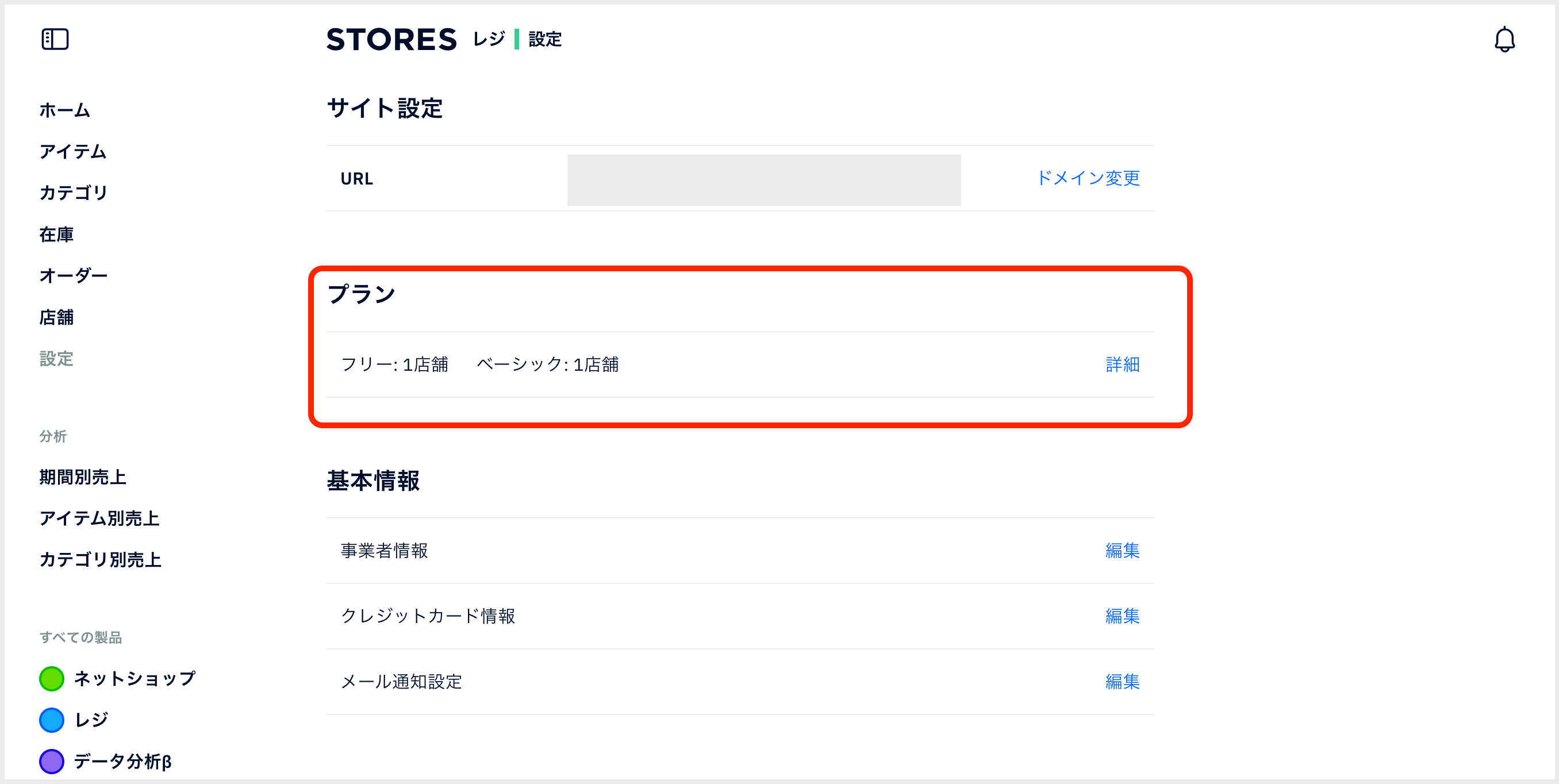The image size is (1559, 784).
Task: Edit 事業者情報
Action: [x=1122, y=551]
